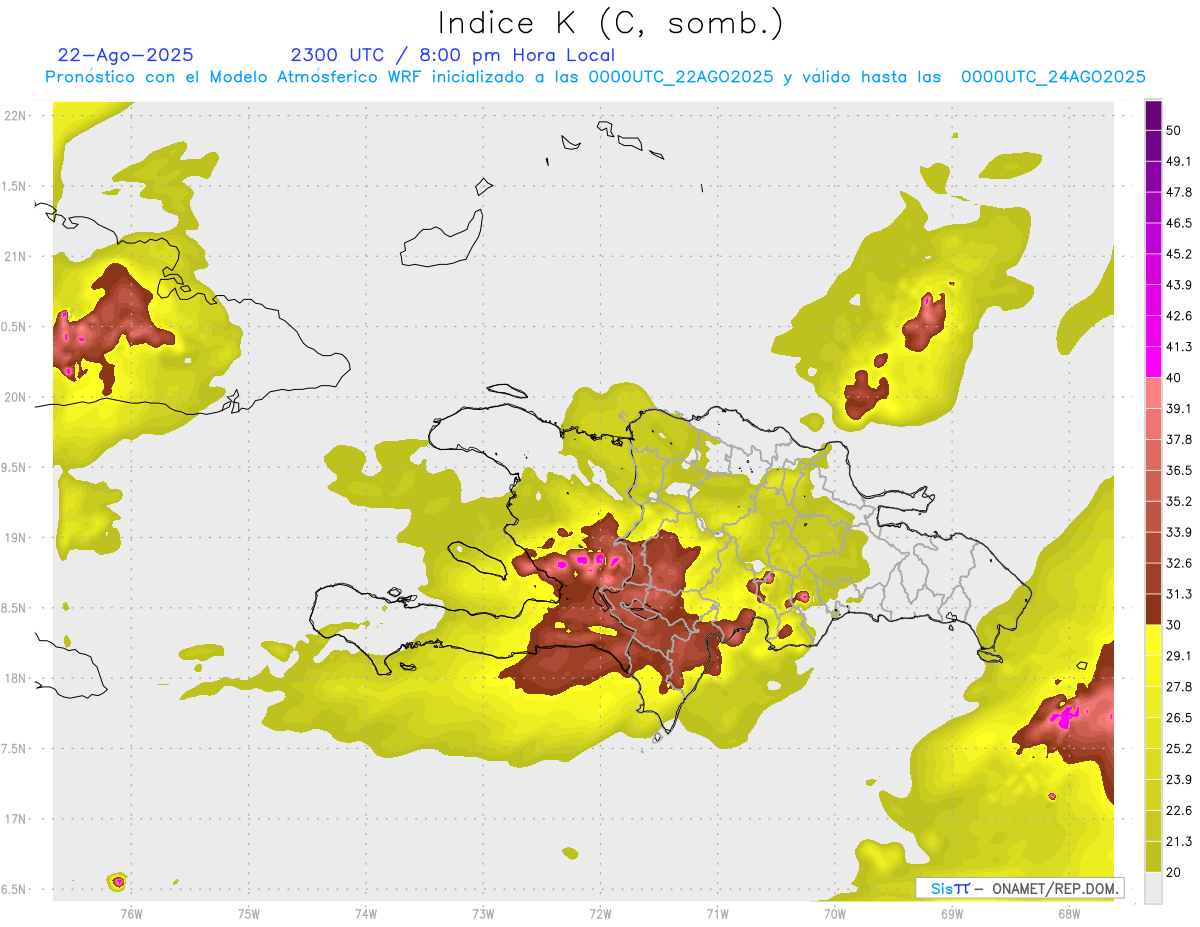Viewport: 1200px width, 927px height.
Task: Click the 19N latitude label
Action: (14, 538)
